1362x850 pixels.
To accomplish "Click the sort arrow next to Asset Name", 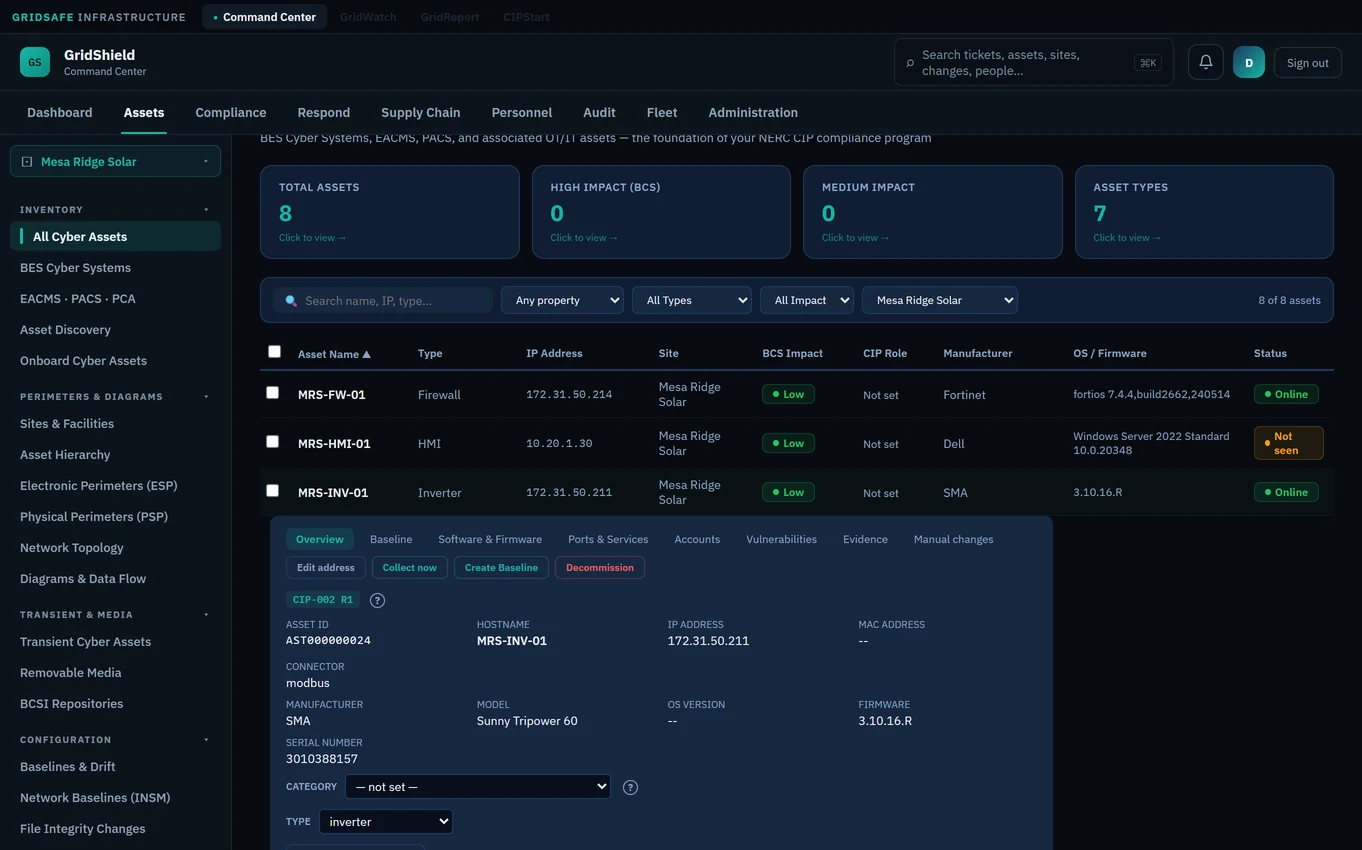I will click(x=366, y=354).
